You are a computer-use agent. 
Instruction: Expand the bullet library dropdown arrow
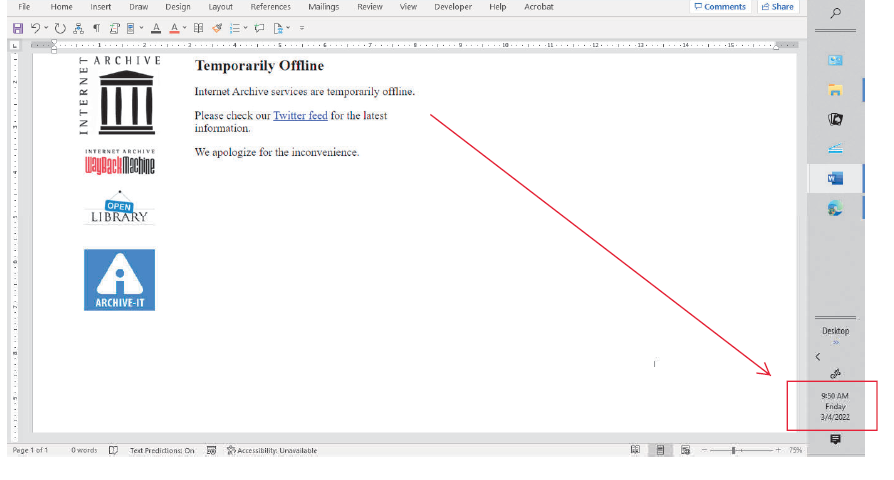tap(246, 28)
